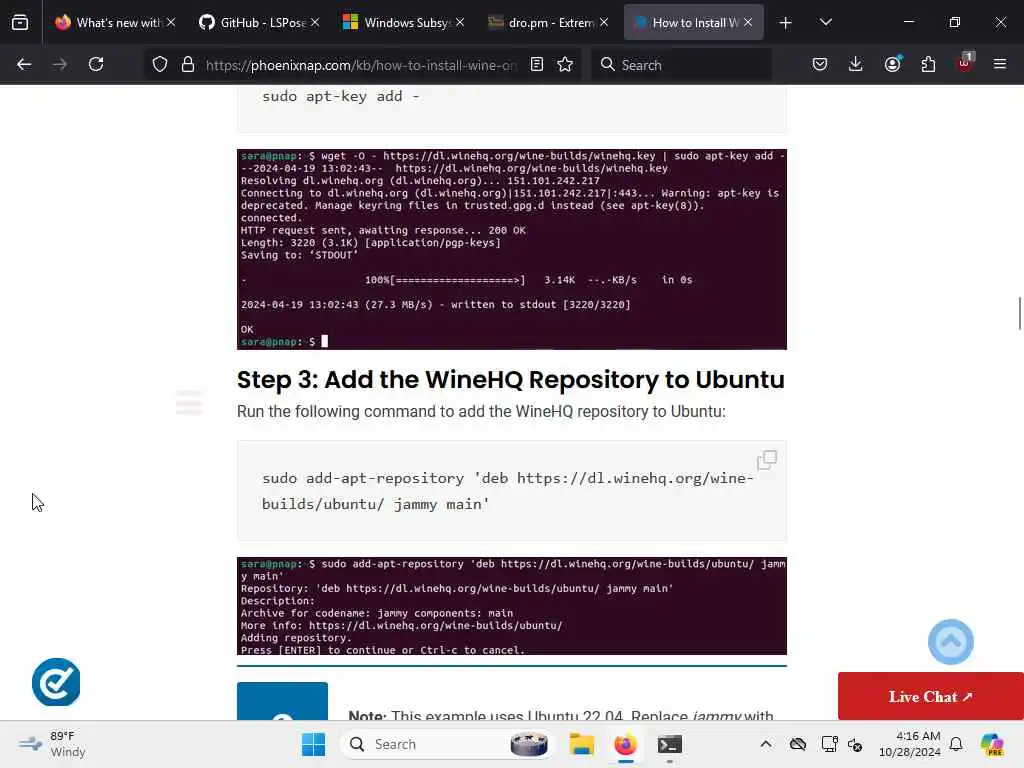Click the Firefox Search box
This screenshot has width=1024, height=768.
[x=682, y=65]
